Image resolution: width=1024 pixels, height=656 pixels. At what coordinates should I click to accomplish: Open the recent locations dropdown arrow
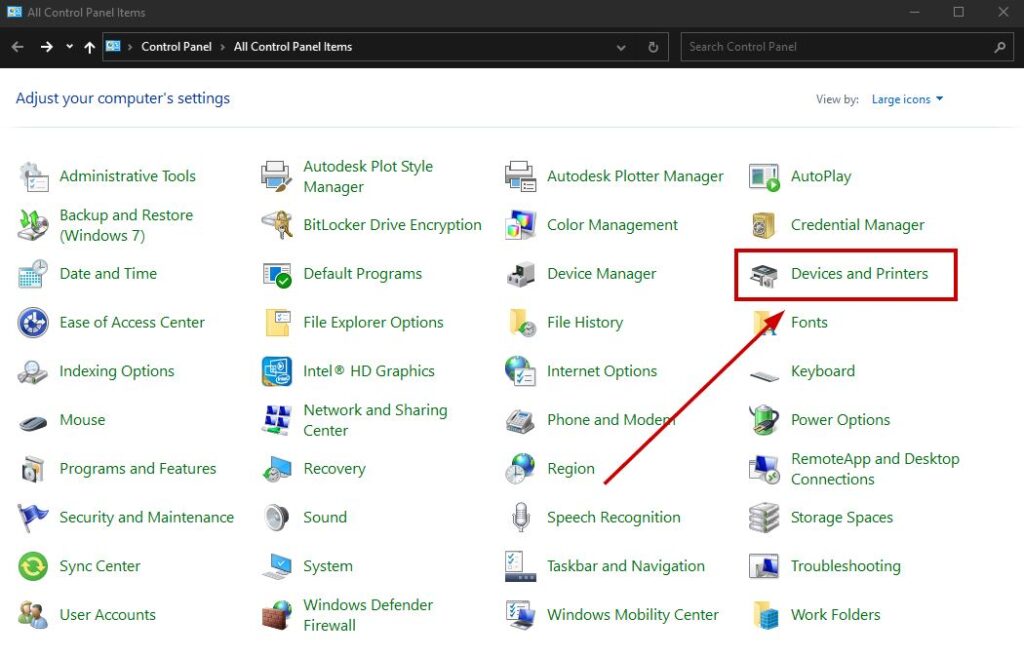click(x=69, y=47)
